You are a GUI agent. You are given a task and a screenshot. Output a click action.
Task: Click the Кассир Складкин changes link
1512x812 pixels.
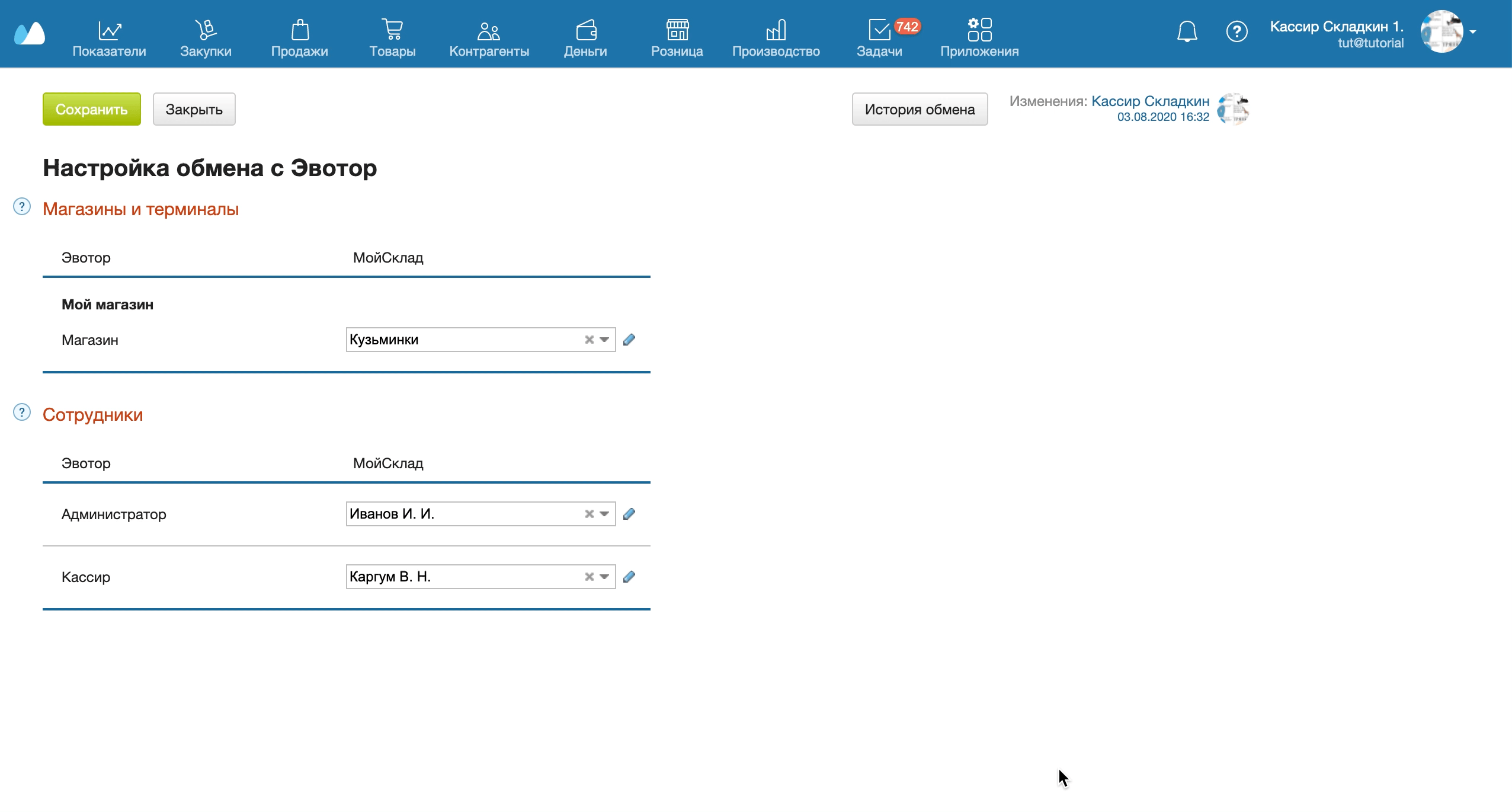(1150, 101)
